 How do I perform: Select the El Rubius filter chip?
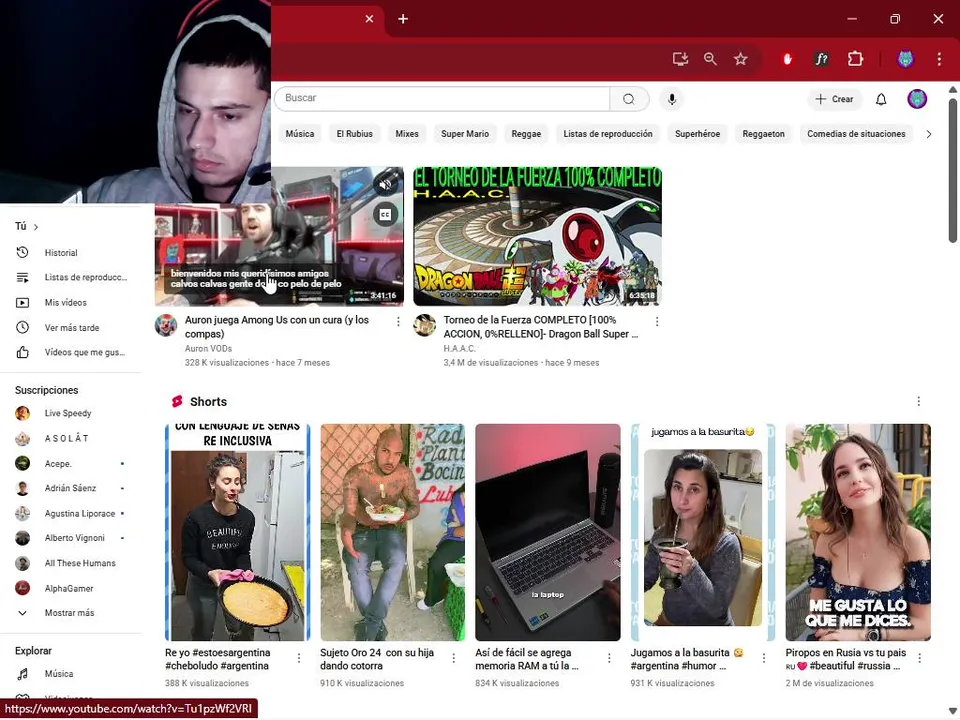(354, 133)
